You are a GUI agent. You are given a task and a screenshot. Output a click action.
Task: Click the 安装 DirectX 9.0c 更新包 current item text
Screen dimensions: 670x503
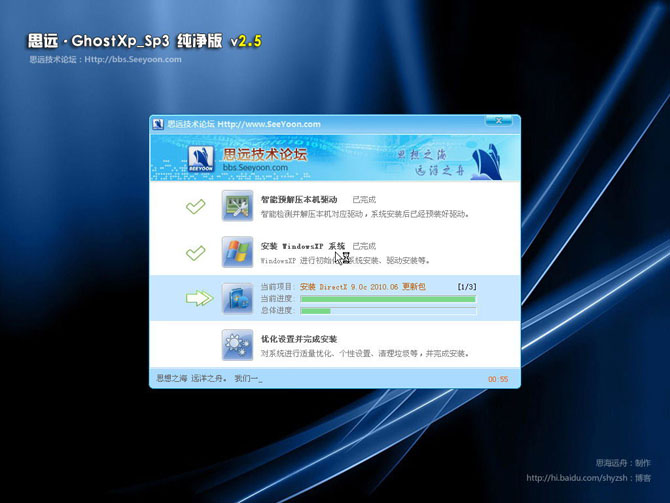[x=362, y=287]
